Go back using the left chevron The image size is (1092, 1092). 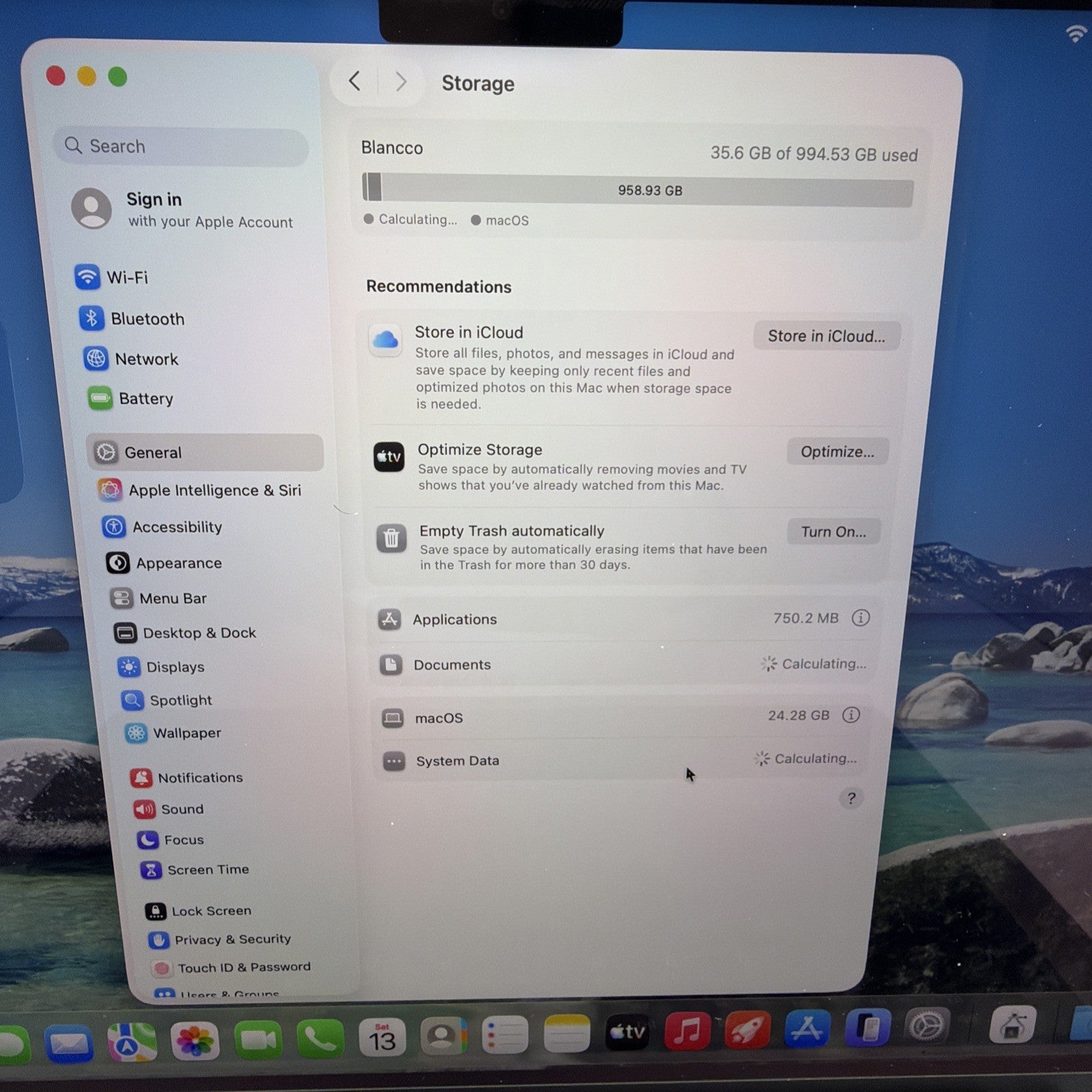[354, 81]
